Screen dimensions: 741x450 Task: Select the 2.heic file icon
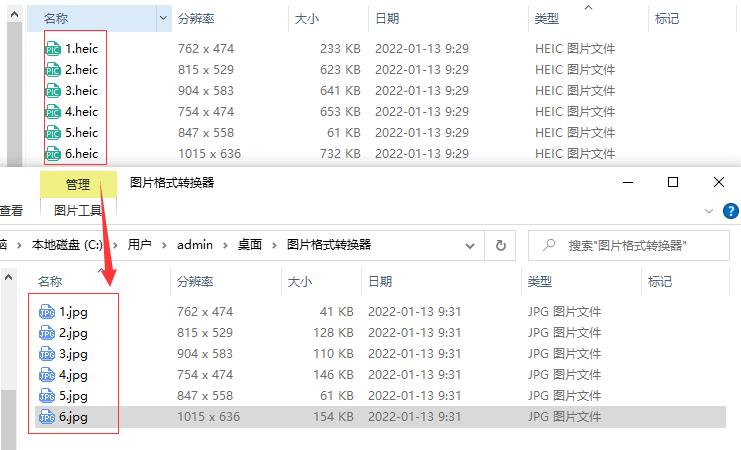[x=53, y=70]
